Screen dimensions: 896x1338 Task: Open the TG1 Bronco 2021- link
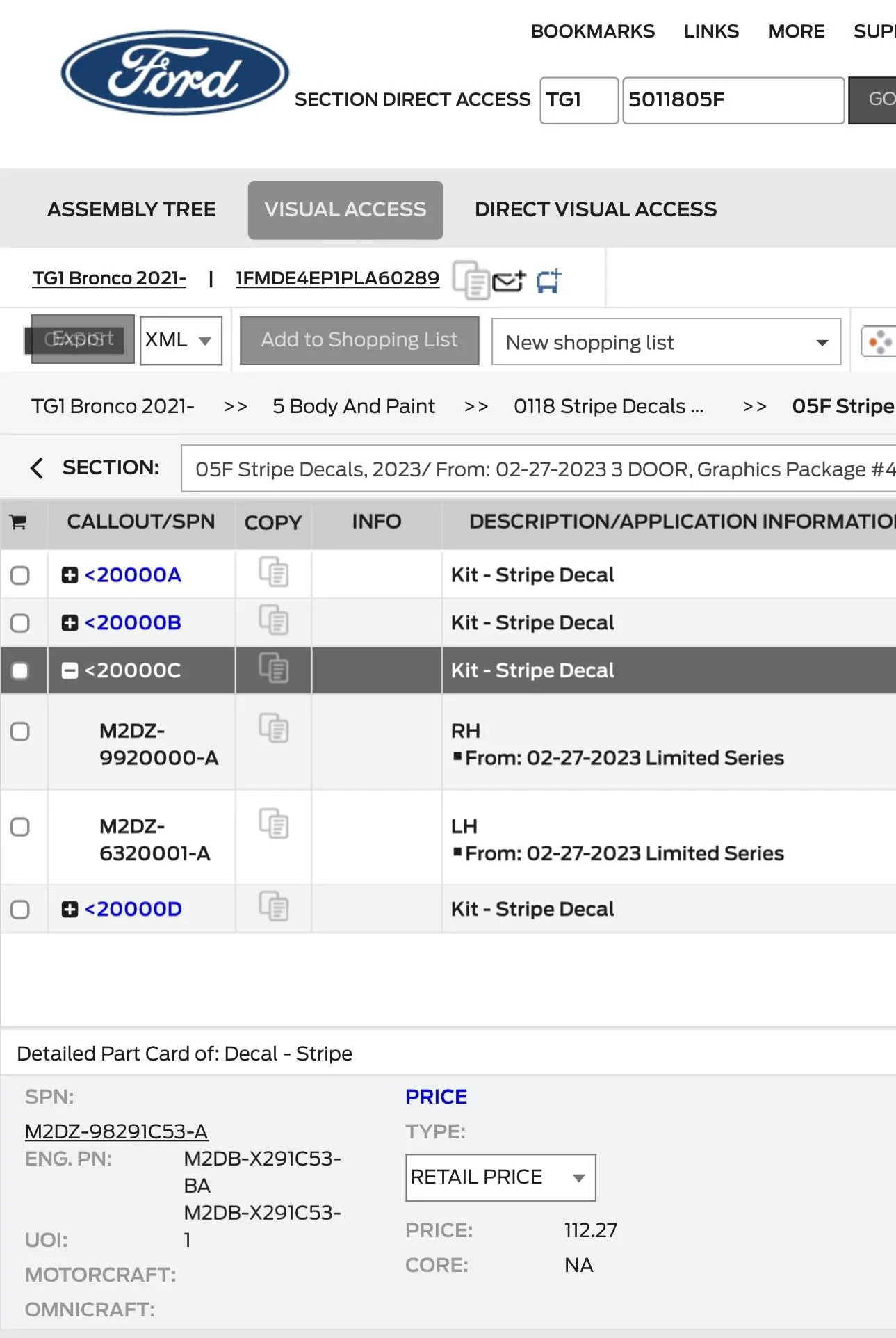[x=109, y=278]
